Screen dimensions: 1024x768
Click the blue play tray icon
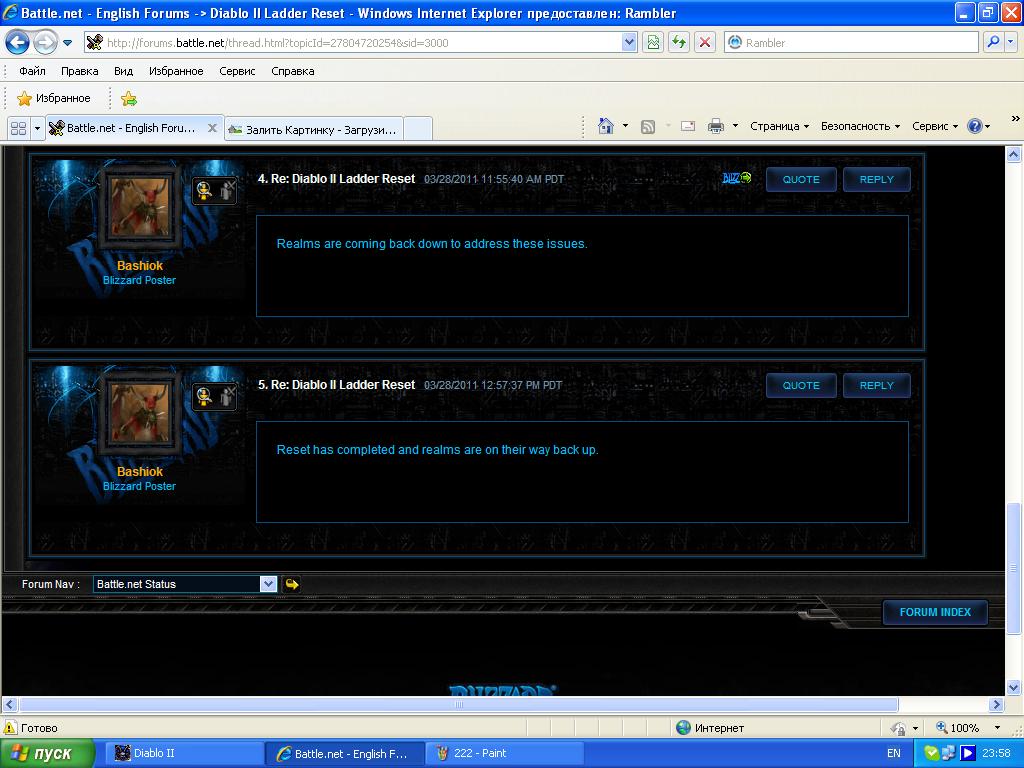[x=967, y=753]
